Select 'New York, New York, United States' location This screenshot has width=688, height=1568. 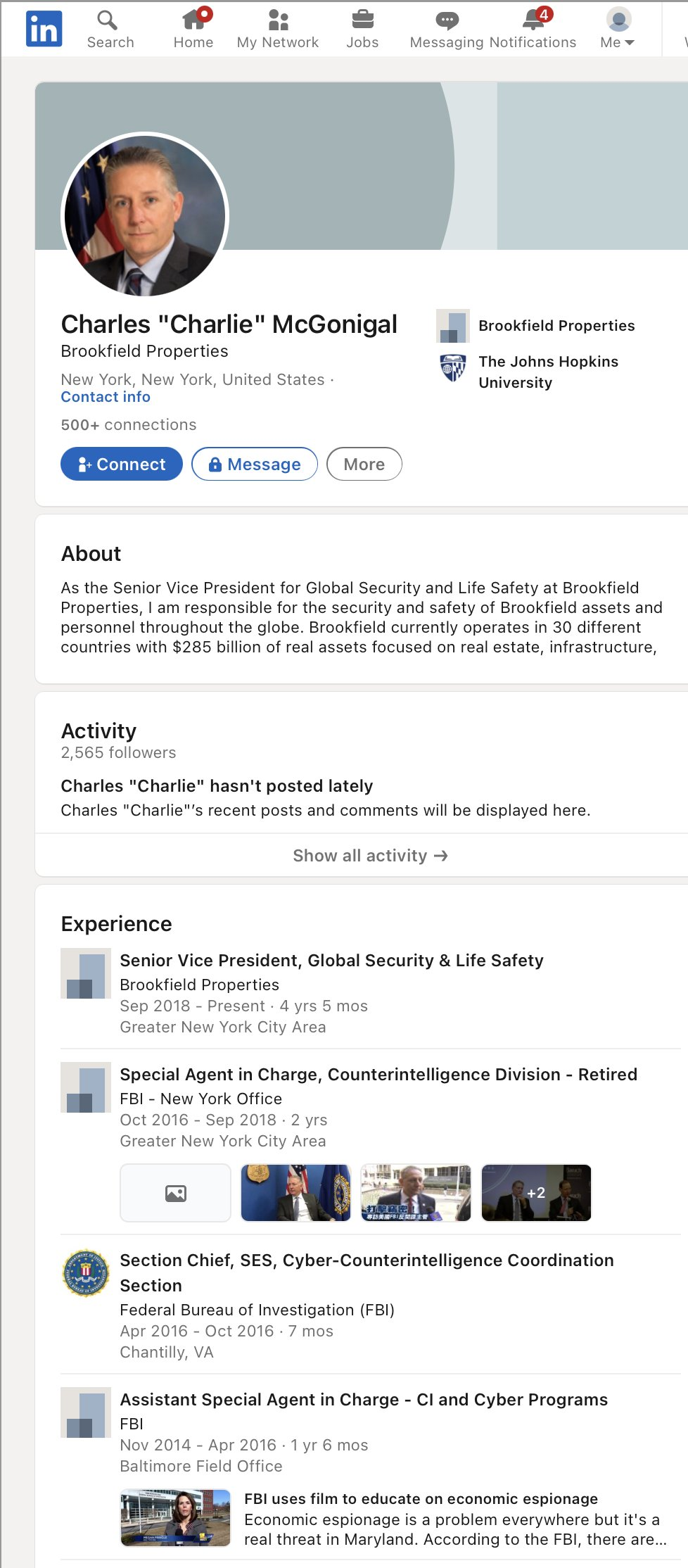coord(193,380)
